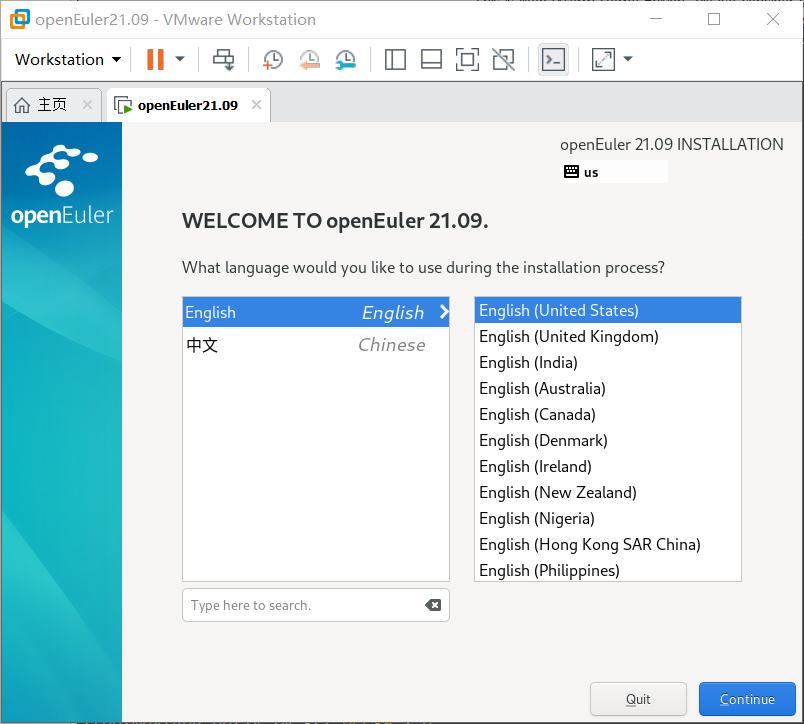Select English in the language list
This screenshot has width=804, height=724.
click(316, 312)
